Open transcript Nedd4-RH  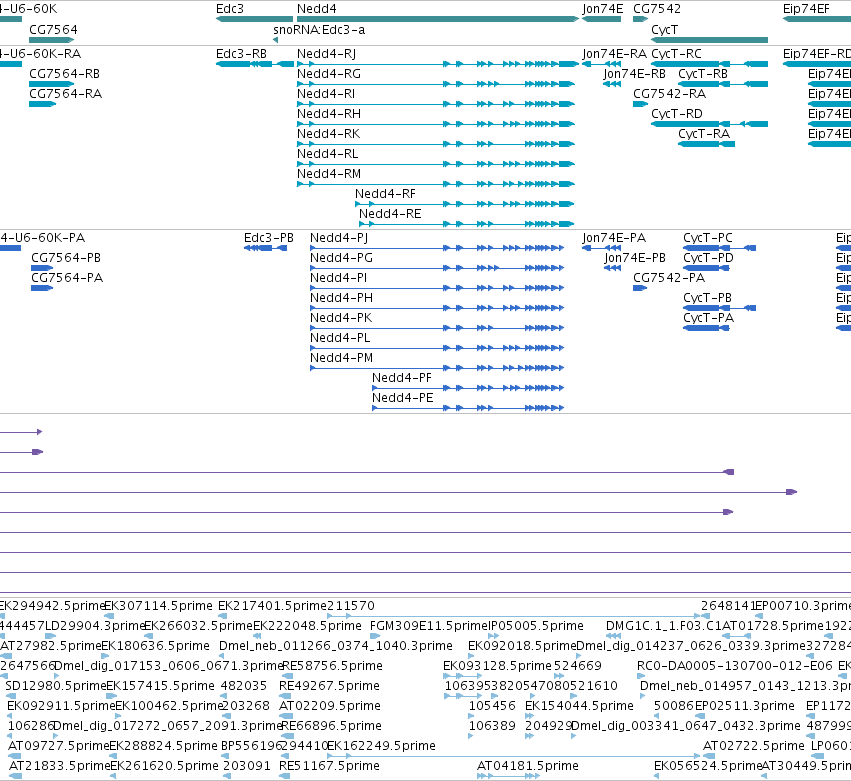(x=328, y=114)
